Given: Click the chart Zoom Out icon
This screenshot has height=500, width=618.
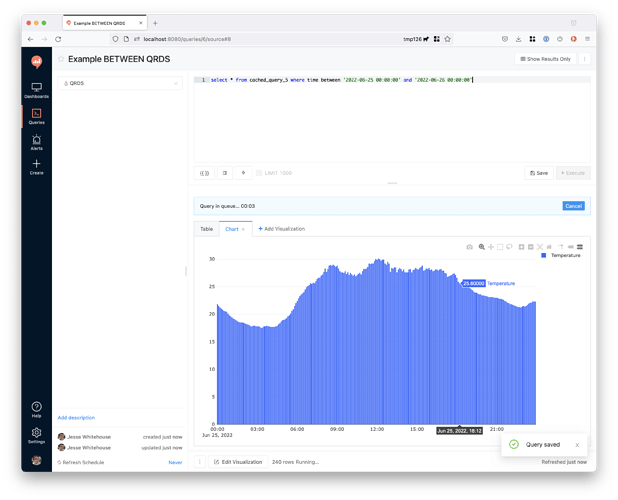Looking at the screenshot, I should (x=531, y=247).
